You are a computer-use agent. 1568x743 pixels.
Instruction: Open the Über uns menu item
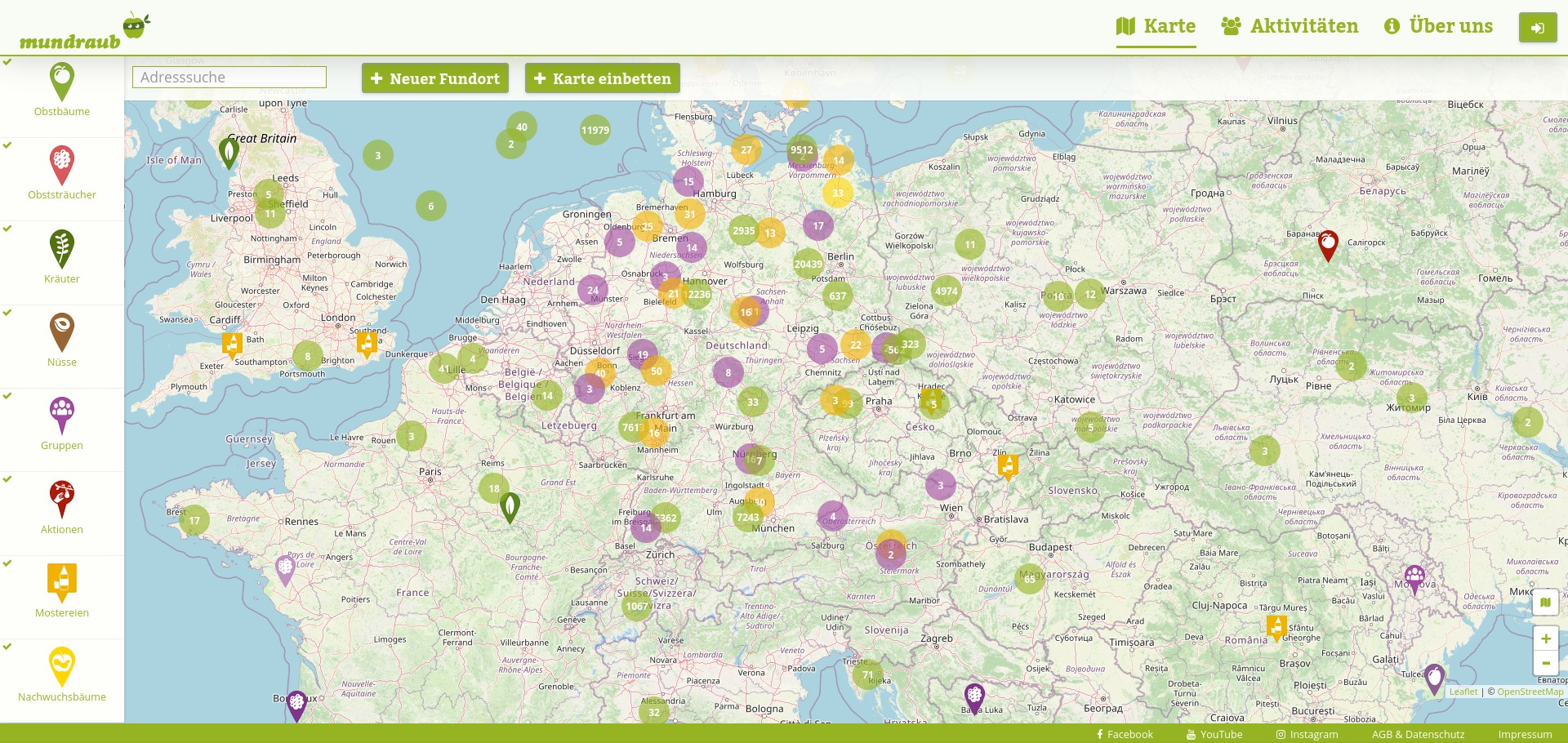[x=1438, y=26]
